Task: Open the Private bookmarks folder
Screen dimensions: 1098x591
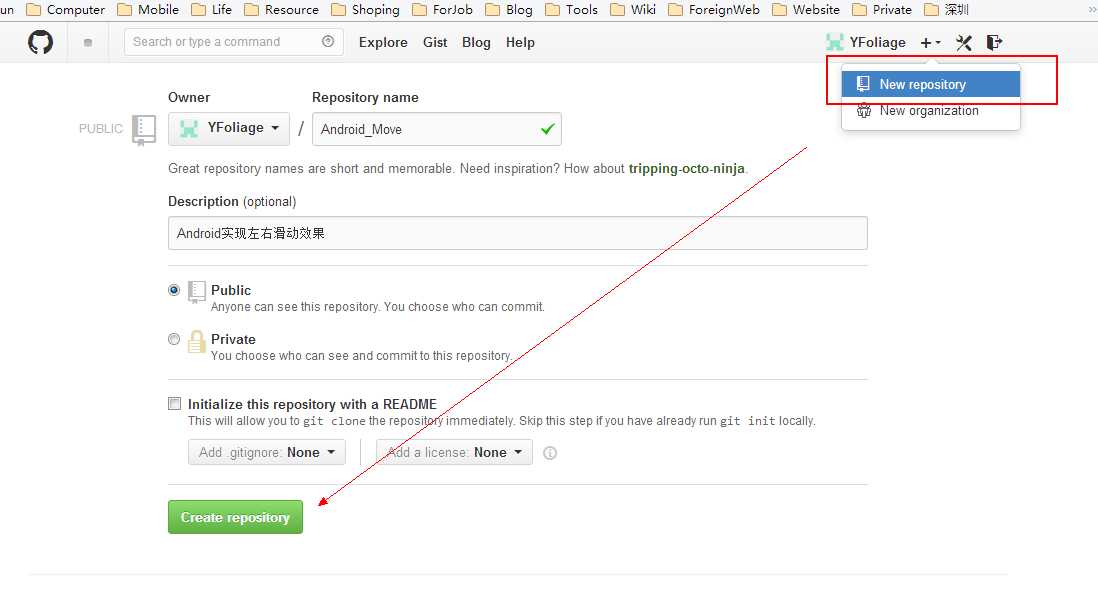Action: [x=882, y=10]
